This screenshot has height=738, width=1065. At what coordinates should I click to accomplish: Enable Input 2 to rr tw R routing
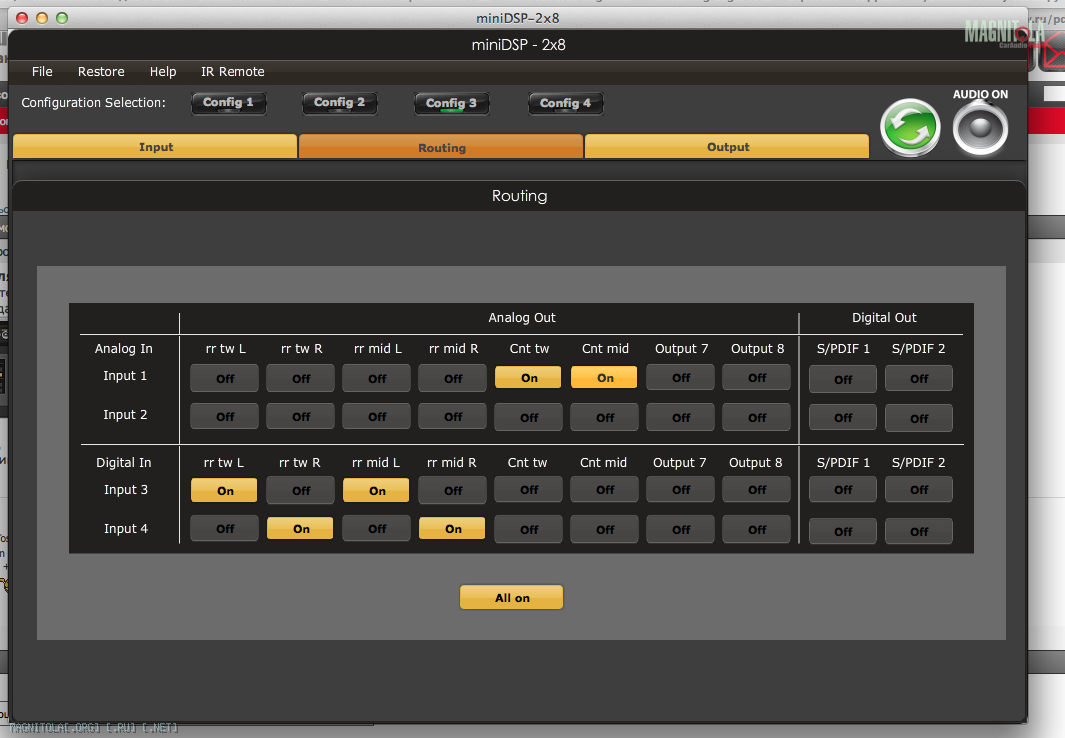tap(301, 416)
